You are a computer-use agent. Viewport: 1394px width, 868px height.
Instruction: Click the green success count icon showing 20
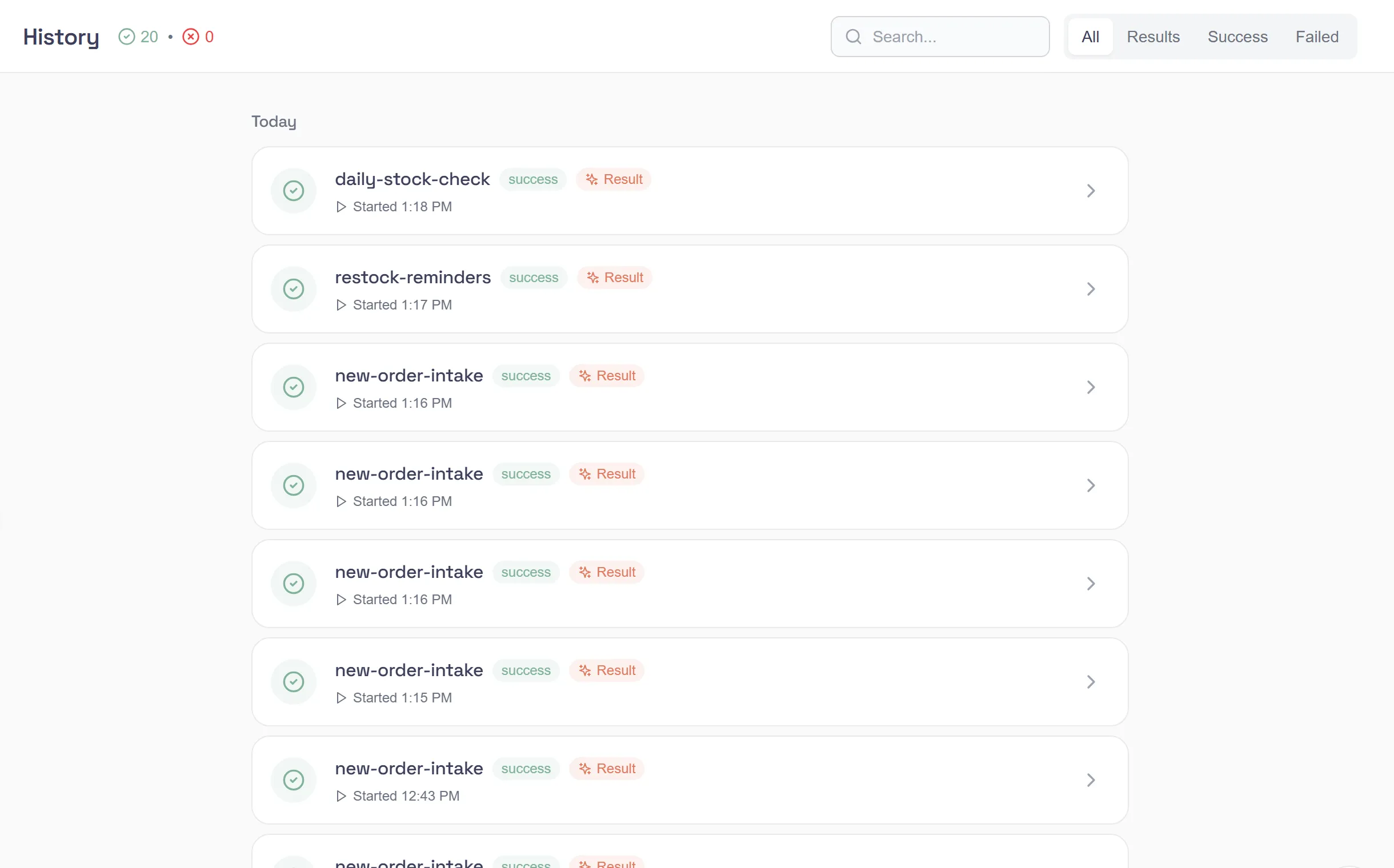click(126, 37)
